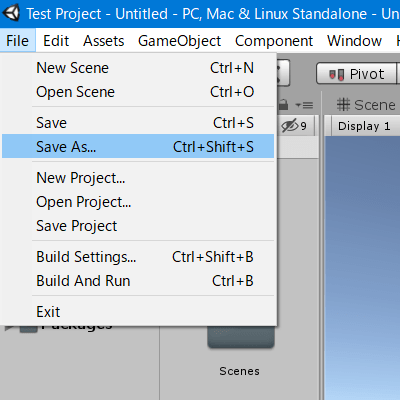Screen dimensions: 400x400
Task: Choose Open Project... menu item
Action: (x=138, y=202)
